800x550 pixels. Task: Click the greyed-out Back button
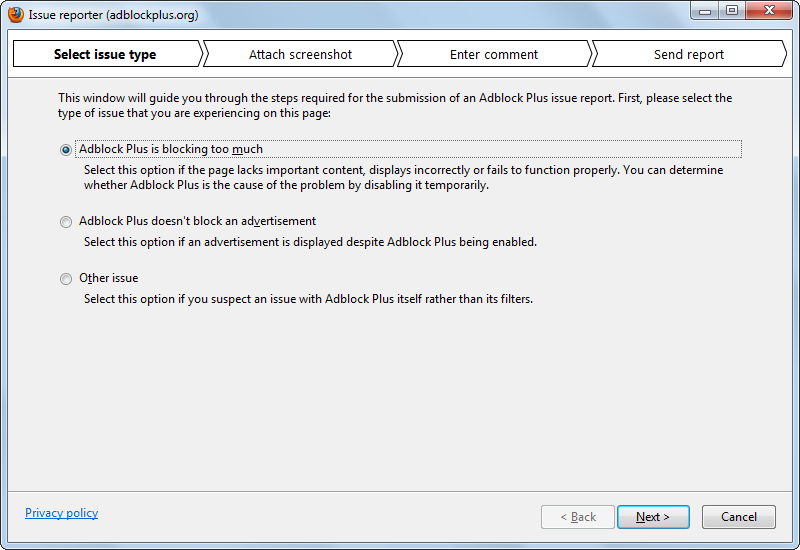578,517
